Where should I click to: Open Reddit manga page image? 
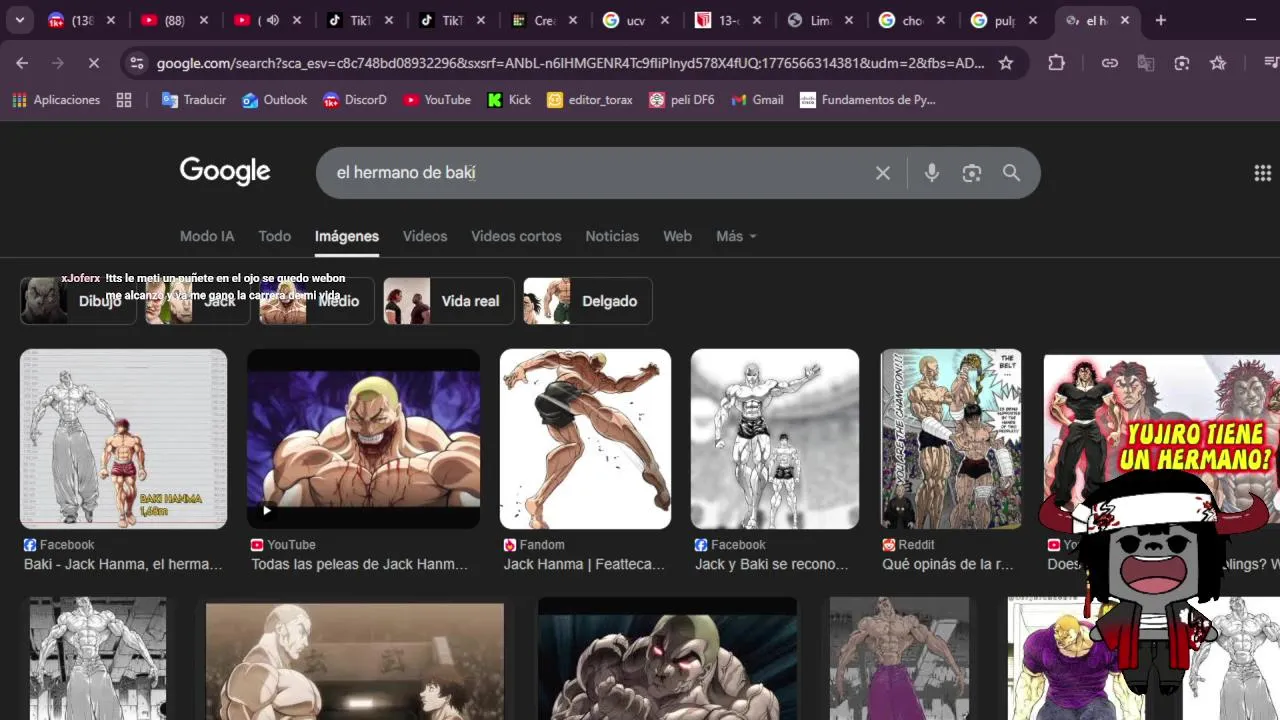pos(951,438)
